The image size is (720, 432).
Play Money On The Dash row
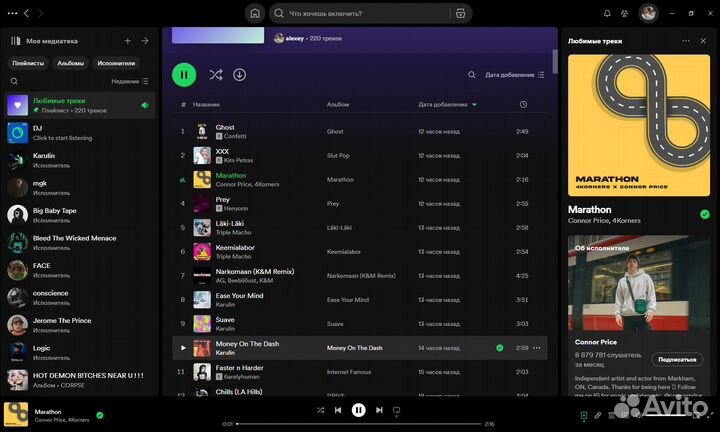(183, 348)
